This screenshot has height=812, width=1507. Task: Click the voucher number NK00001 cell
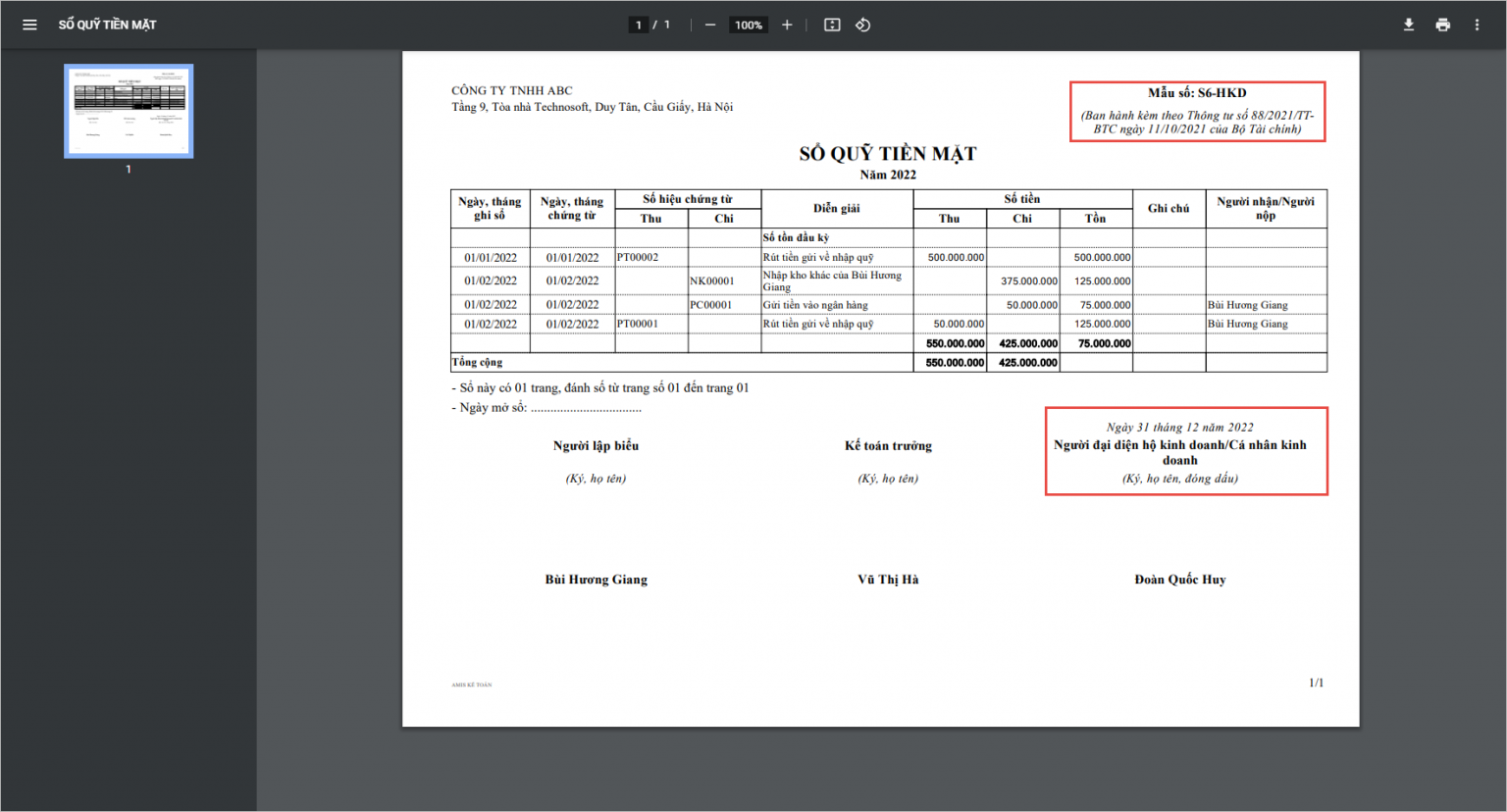point(712,280)
